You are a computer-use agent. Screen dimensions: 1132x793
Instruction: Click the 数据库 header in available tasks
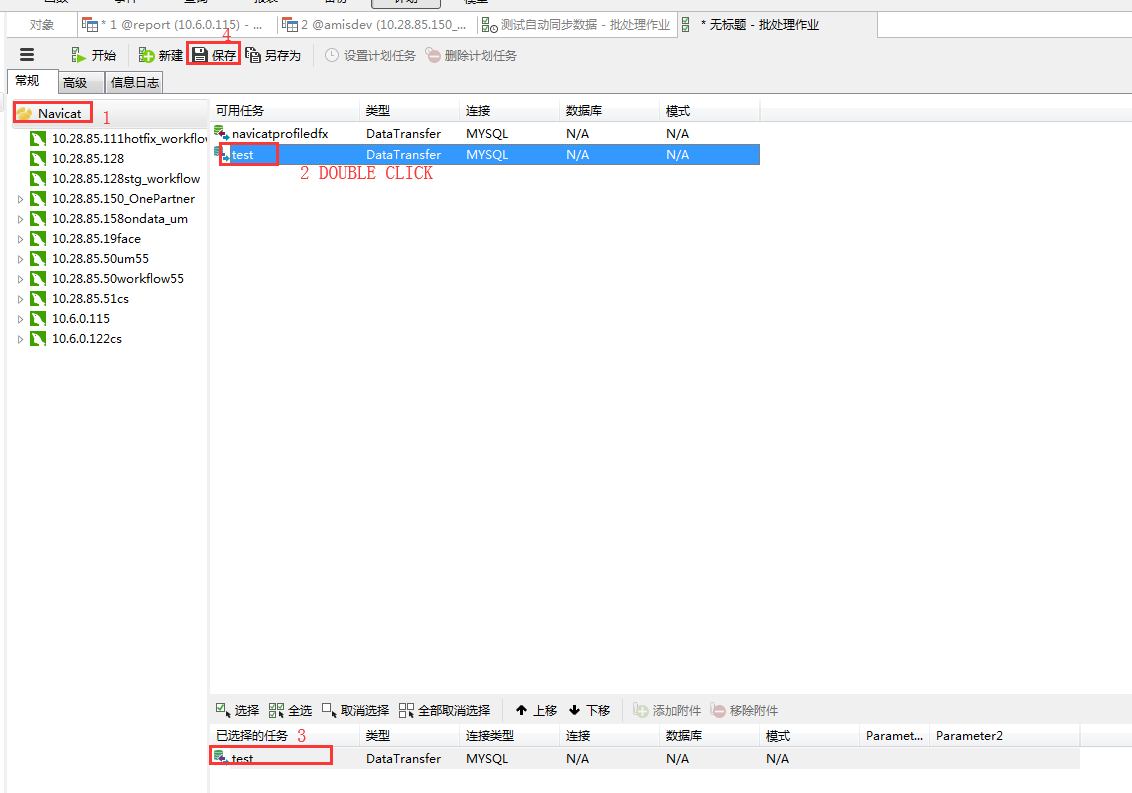pos(609,110)
